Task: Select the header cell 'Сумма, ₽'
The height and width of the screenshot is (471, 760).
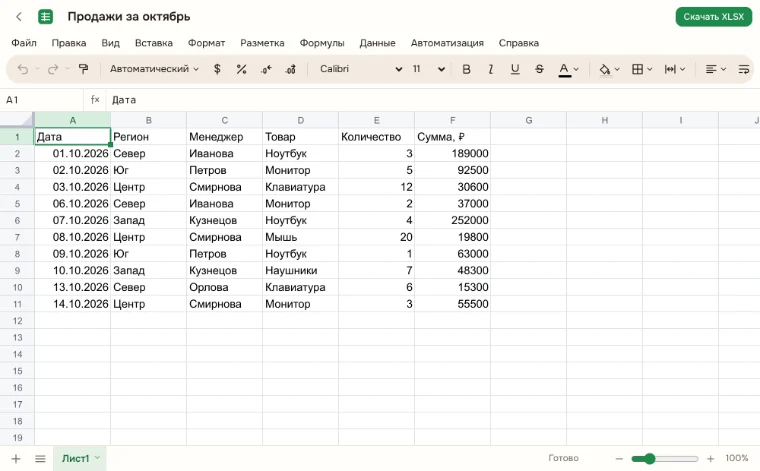Action: (x=452, y=137)
